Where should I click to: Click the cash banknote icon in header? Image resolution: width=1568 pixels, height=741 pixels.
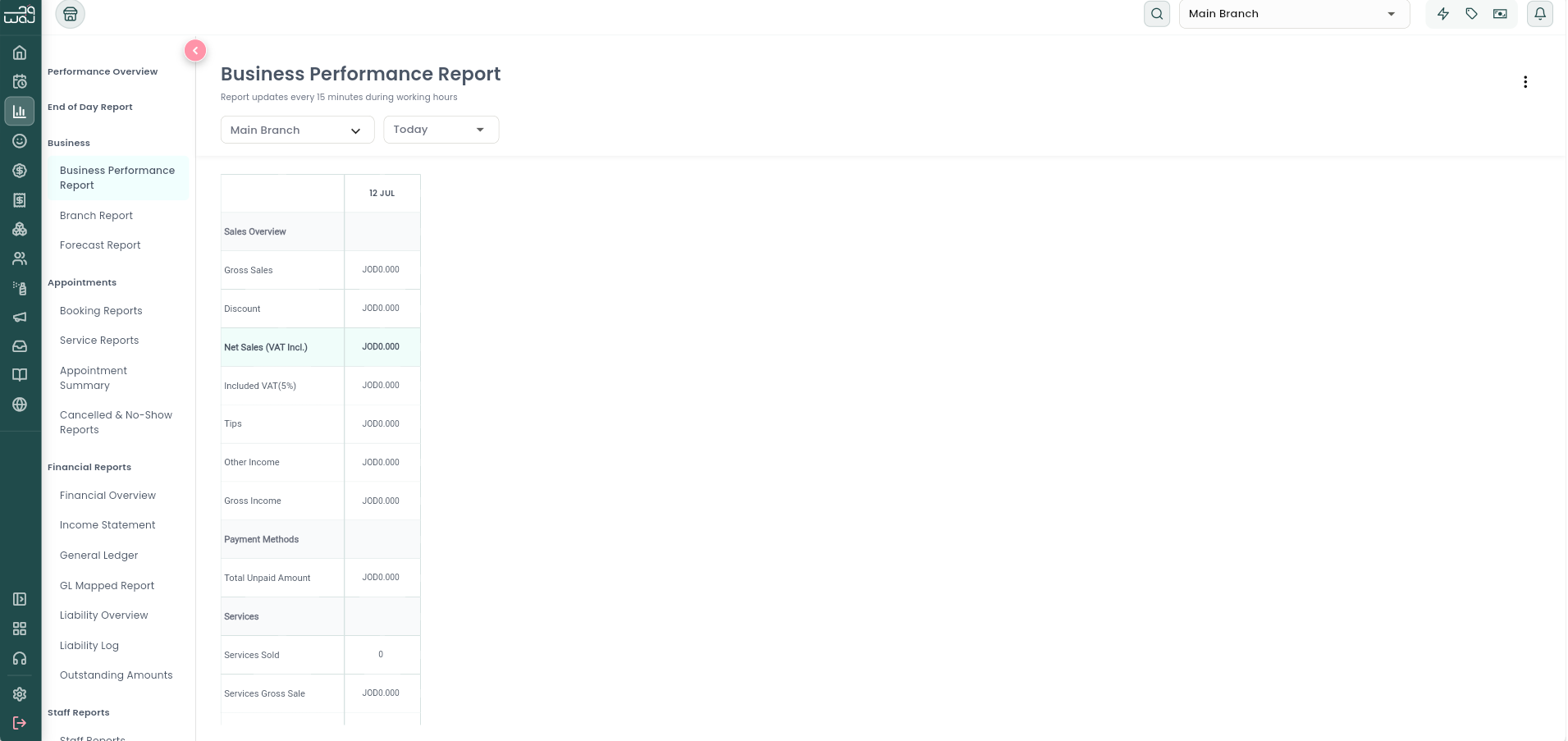[x=1500, y=14]
